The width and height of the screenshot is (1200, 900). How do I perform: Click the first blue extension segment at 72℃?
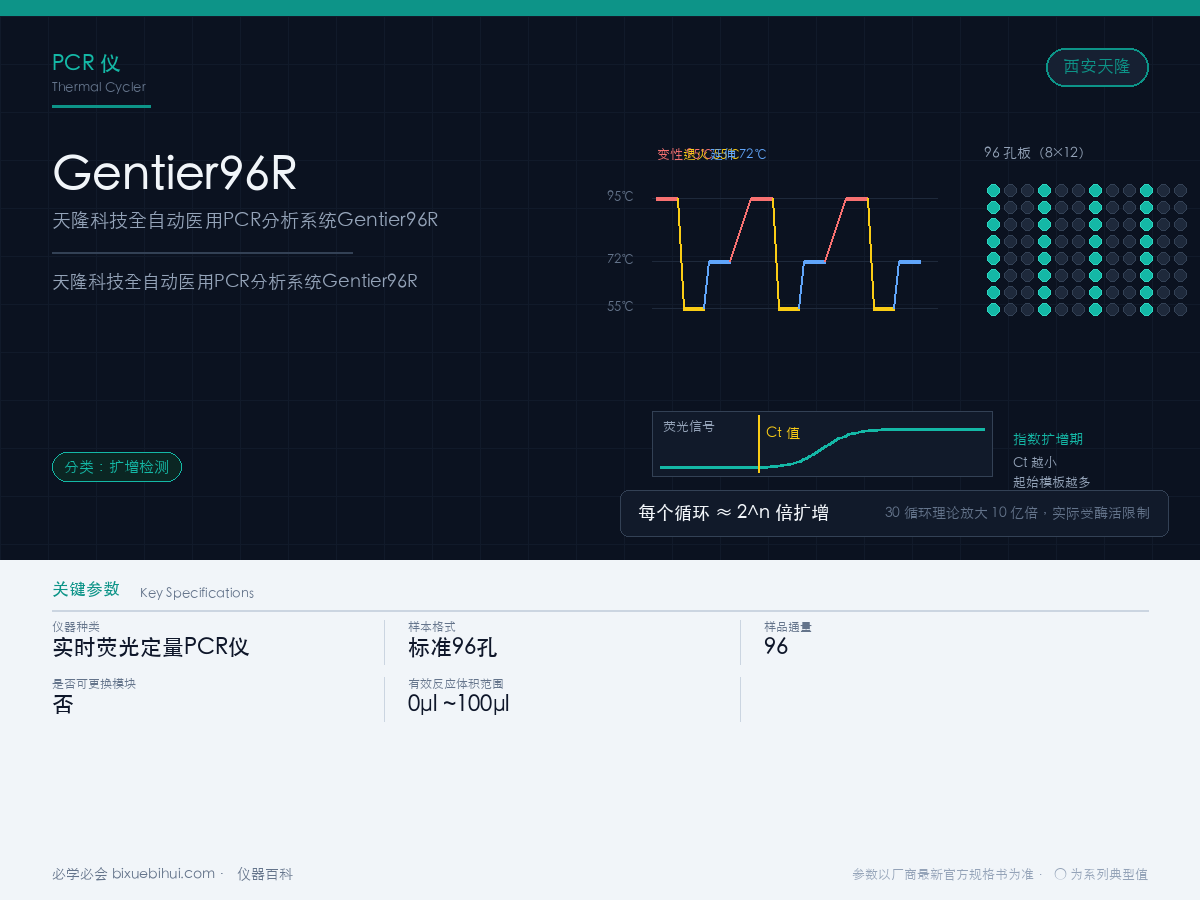[x=719, y=262]
